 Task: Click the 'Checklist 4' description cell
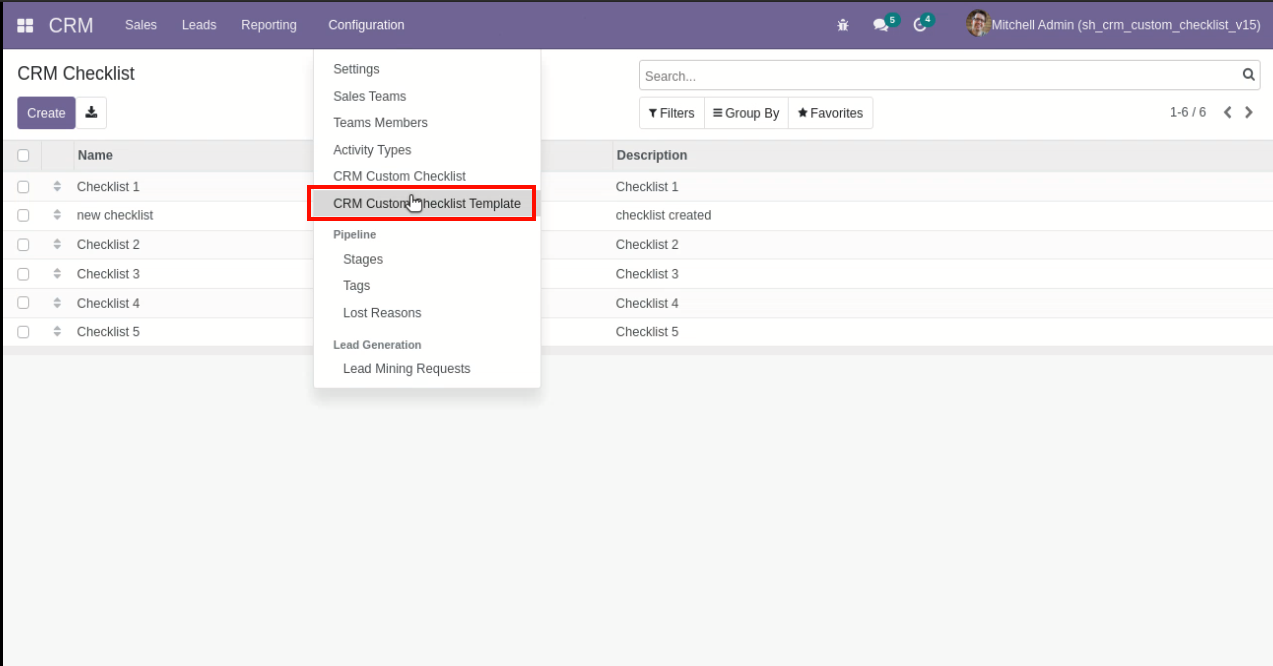647,303
